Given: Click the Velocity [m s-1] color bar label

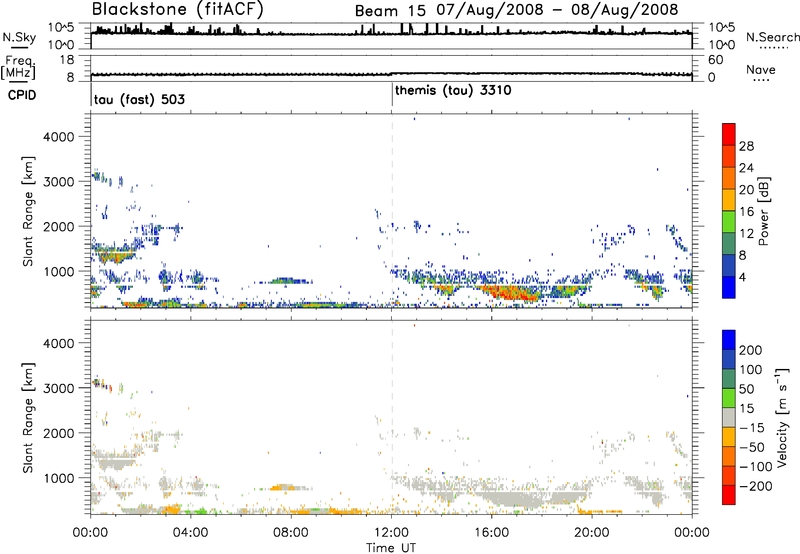Looking at the screenshot, I should [x=781, y=418].
